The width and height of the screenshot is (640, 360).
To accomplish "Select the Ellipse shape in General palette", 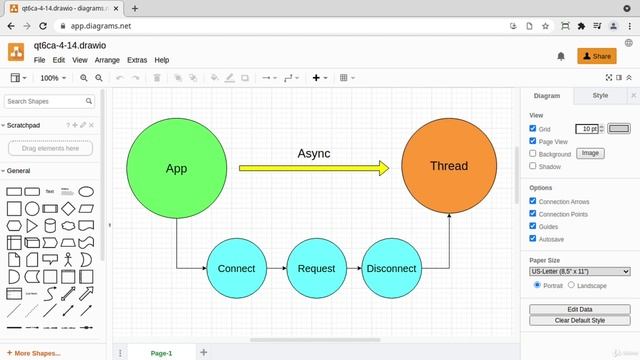I will point(86,191).
